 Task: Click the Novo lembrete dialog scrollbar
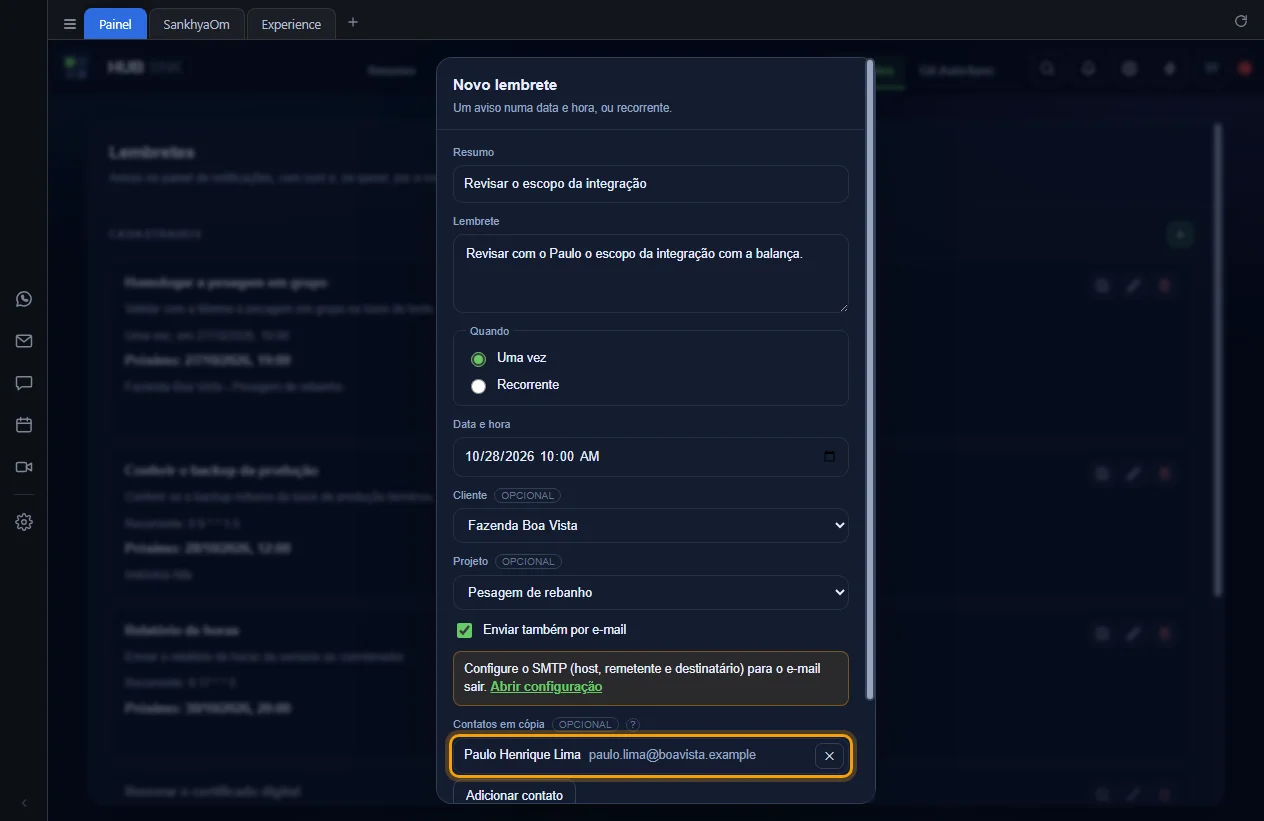870,380
